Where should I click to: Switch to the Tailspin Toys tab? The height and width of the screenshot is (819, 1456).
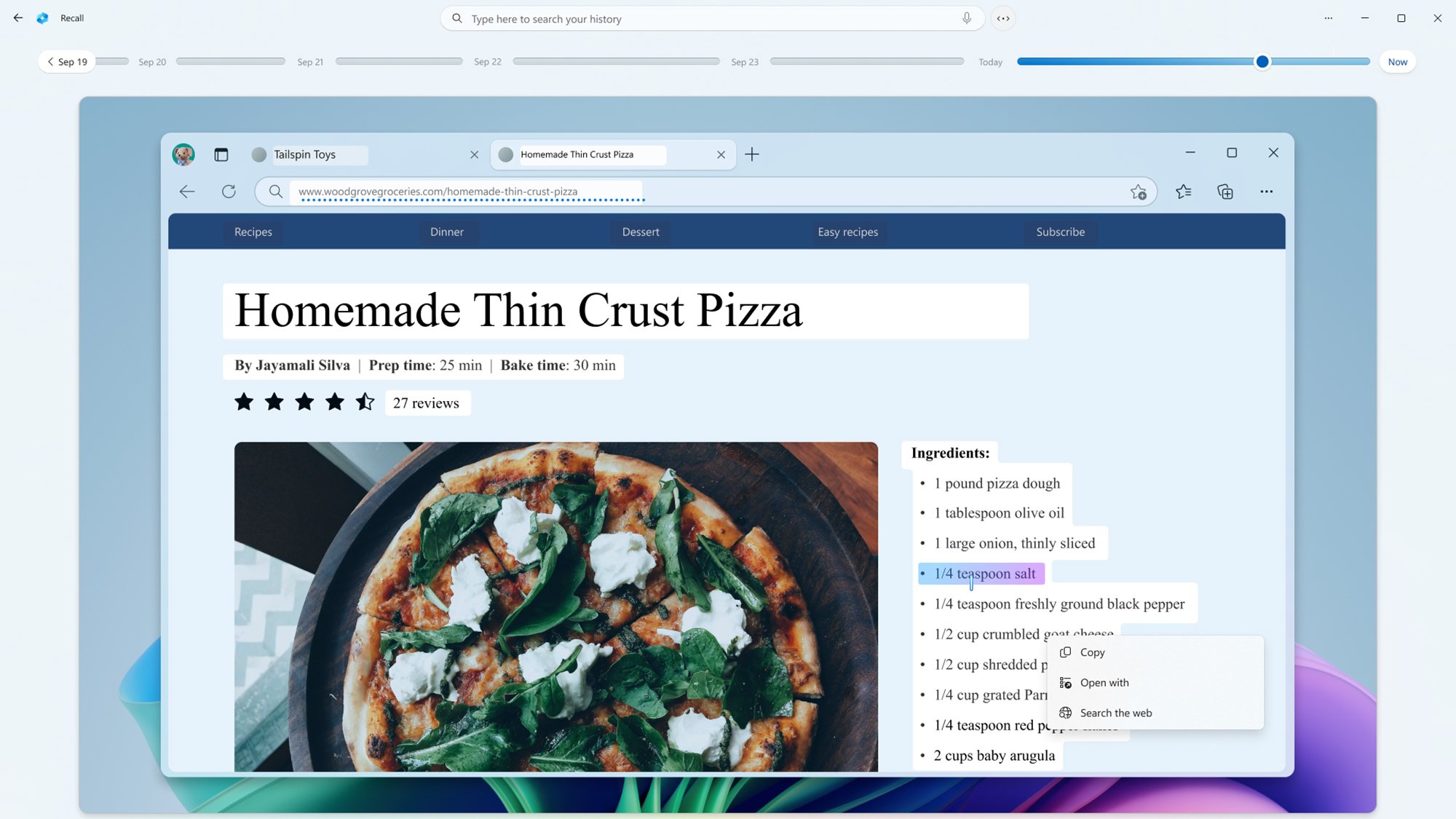(364, 154)
